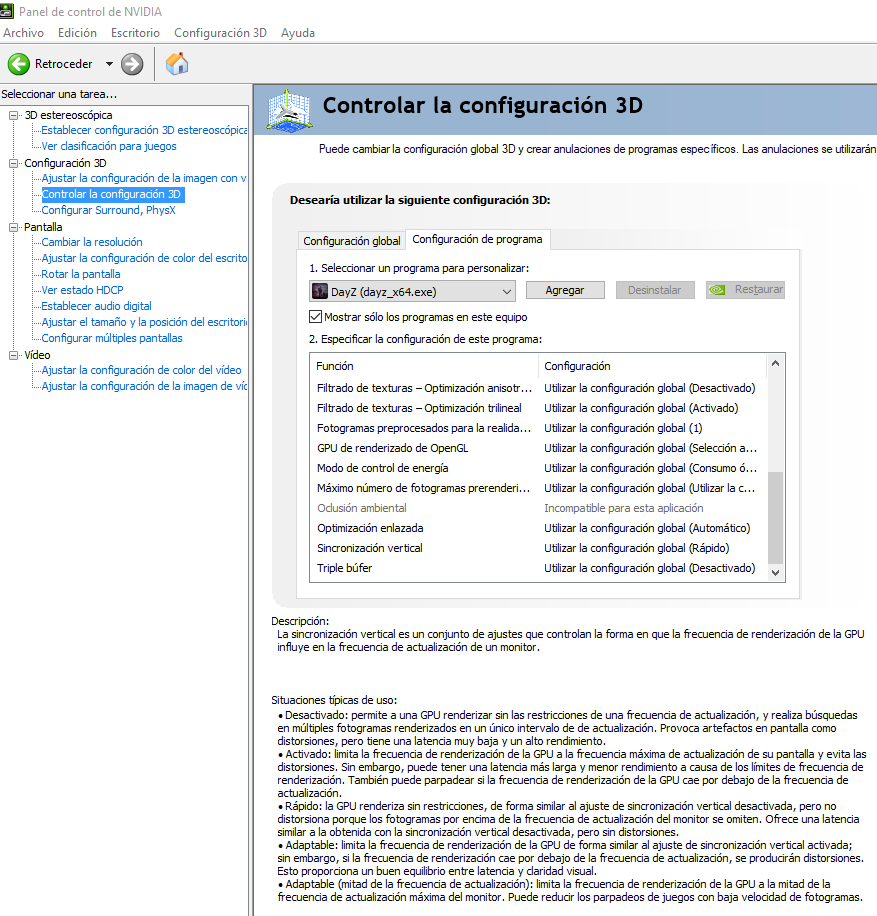Open the Edición menu

coord(77,33)
